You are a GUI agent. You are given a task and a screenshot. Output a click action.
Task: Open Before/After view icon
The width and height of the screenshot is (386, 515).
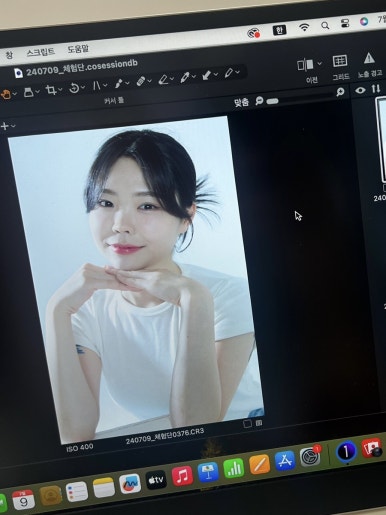[x=305, y=65]
